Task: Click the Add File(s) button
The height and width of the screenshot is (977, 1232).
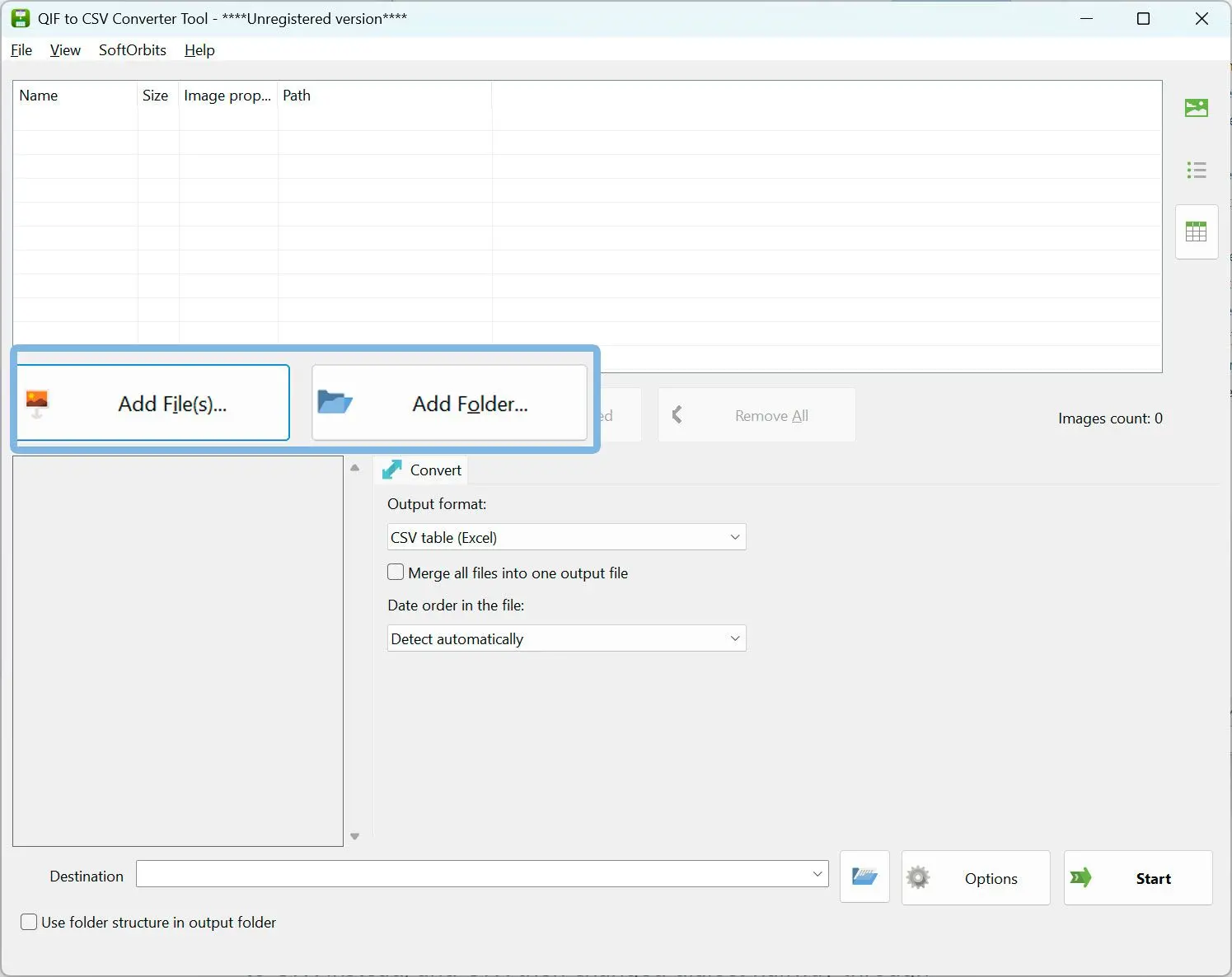Action: tap(153, 403)
